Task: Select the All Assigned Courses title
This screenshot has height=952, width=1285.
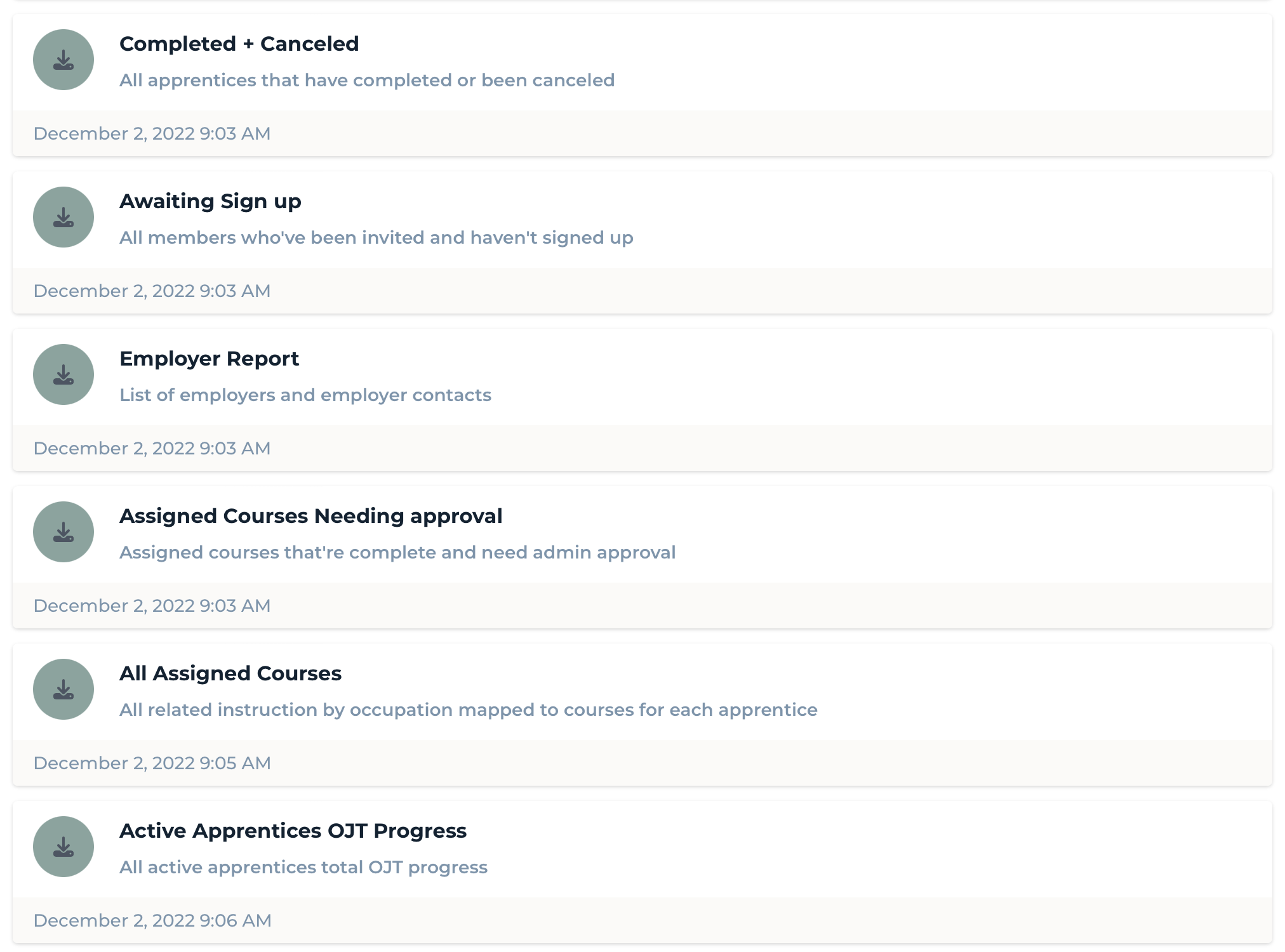Action: pyautogui.click(x=230, y=673)
